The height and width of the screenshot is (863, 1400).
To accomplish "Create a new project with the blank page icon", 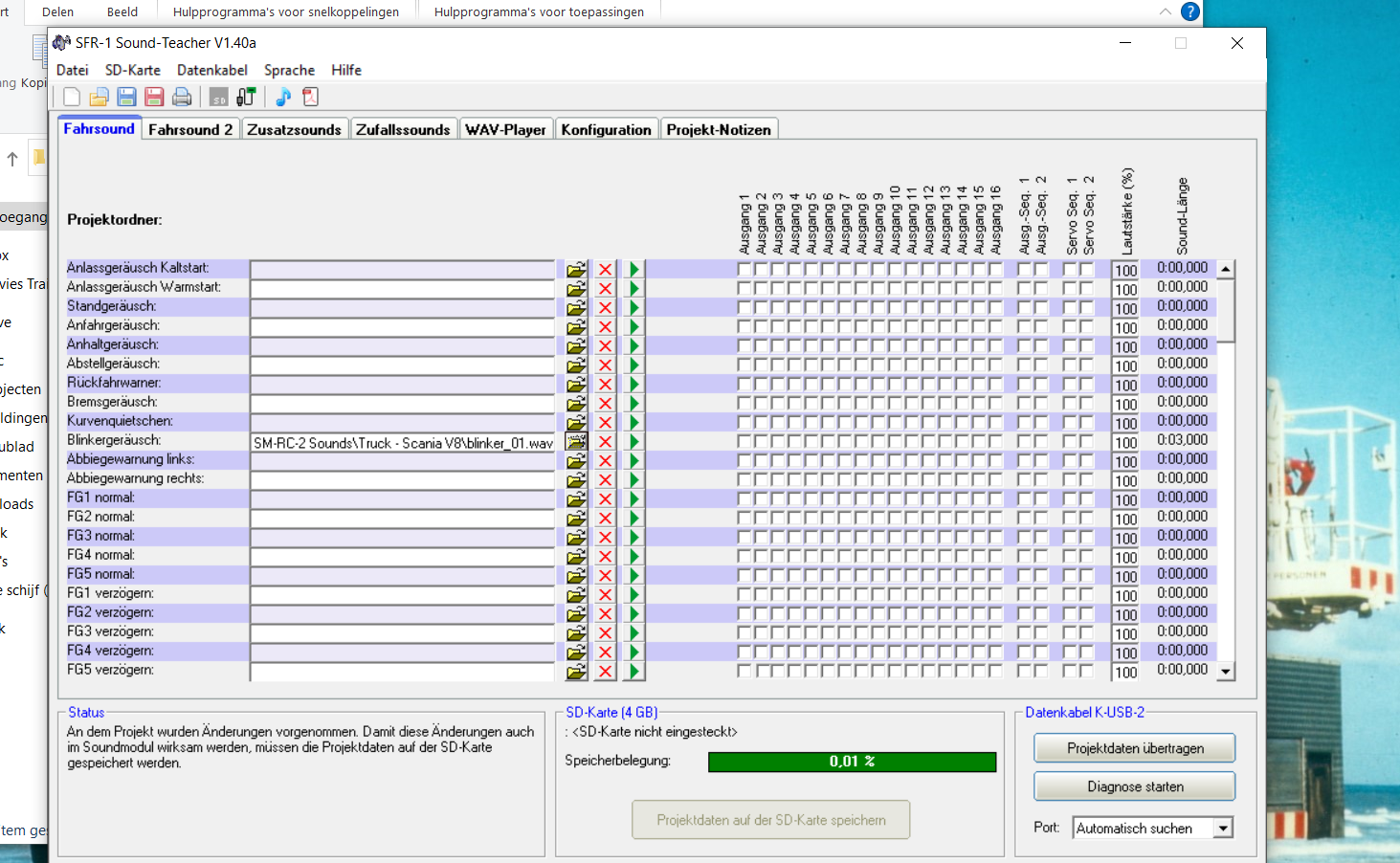I will 72,97.
